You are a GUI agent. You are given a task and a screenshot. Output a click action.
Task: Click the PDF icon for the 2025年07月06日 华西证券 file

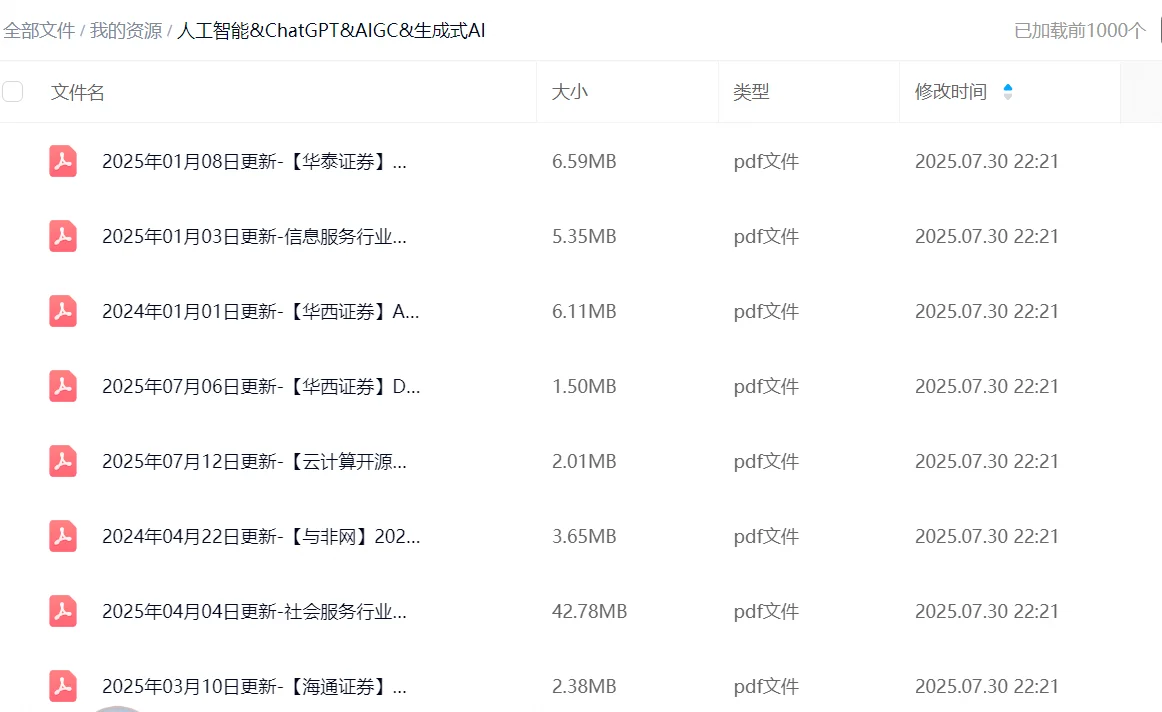pos(62,386)
